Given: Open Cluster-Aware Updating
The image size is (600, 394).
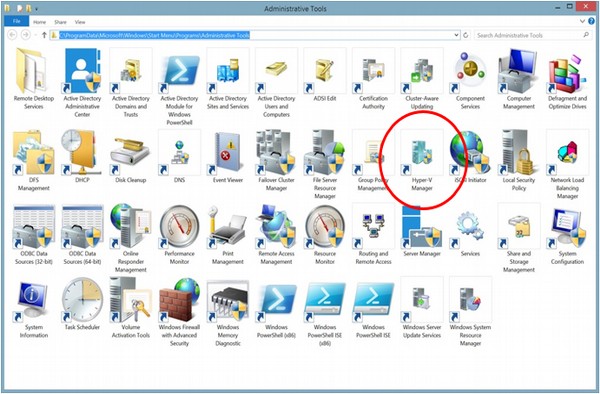Looking at the screenshot, I should [x=422, y=78].
